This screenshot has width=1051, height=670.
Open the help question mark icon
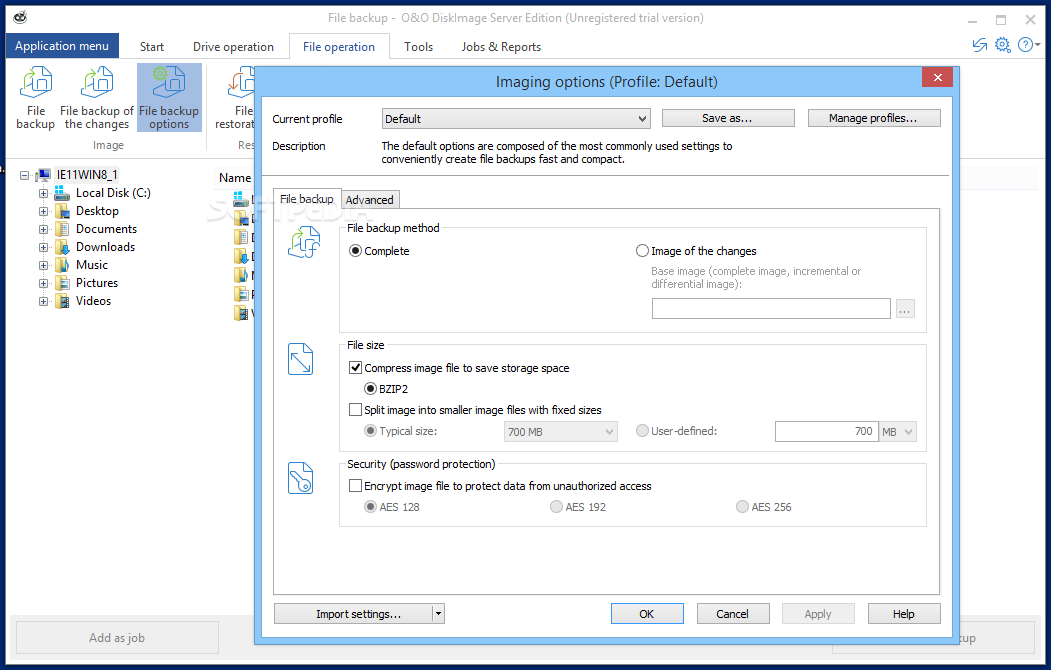coord(1025,45)
